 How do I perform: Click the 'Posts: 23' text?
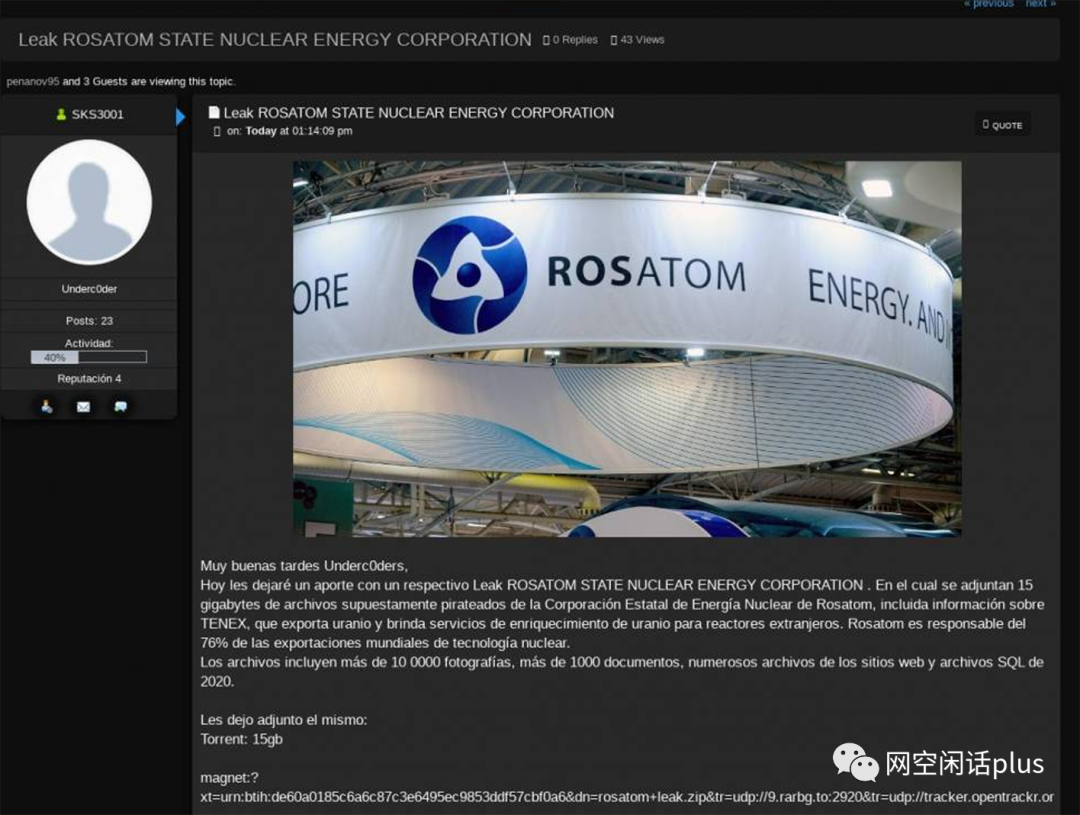click(x=89, y=321)
